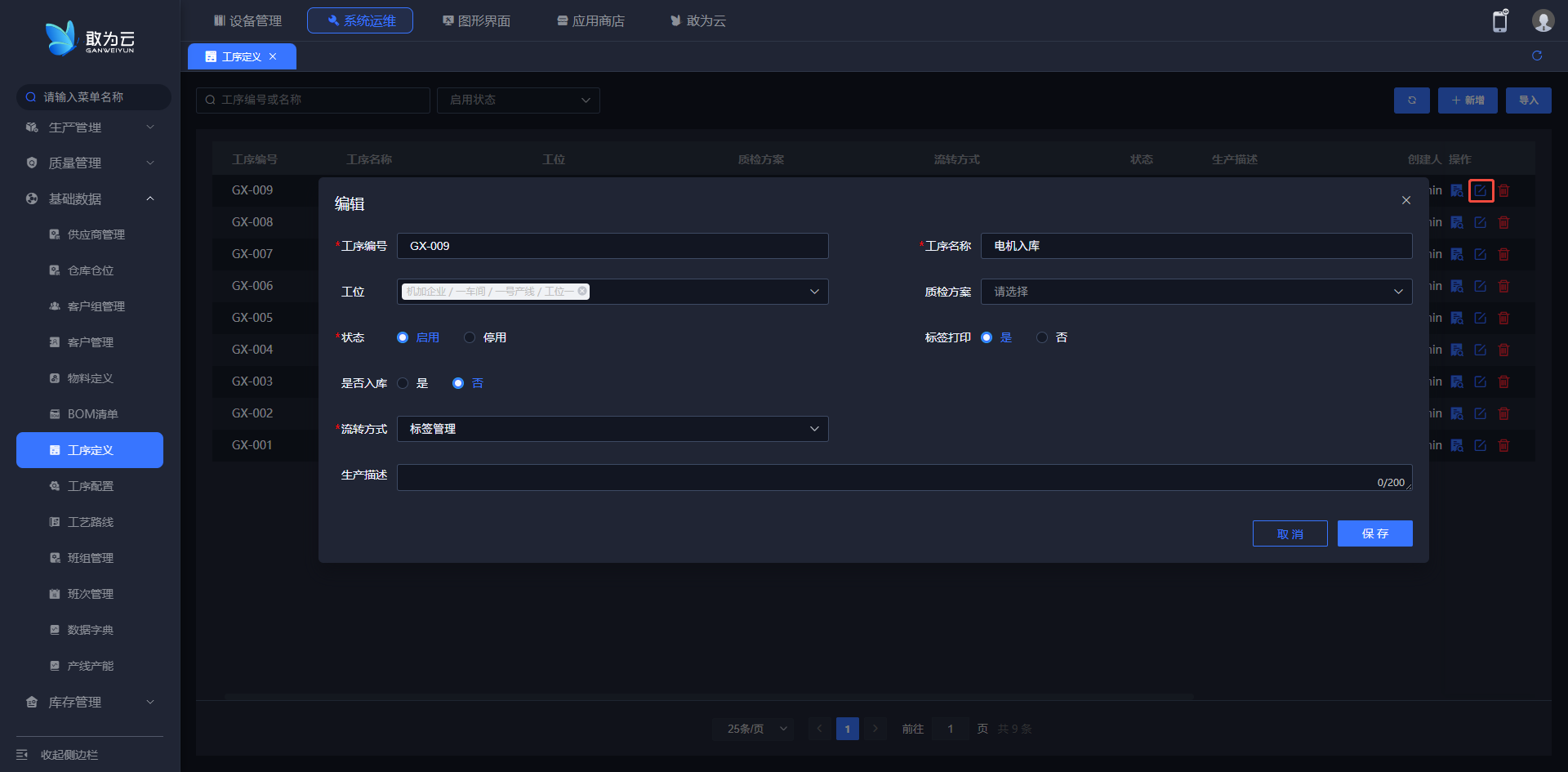This screenshot has width=1568, height=772.
Task: Choose 是 for 是否入库
Action: [x=403, y=383]
